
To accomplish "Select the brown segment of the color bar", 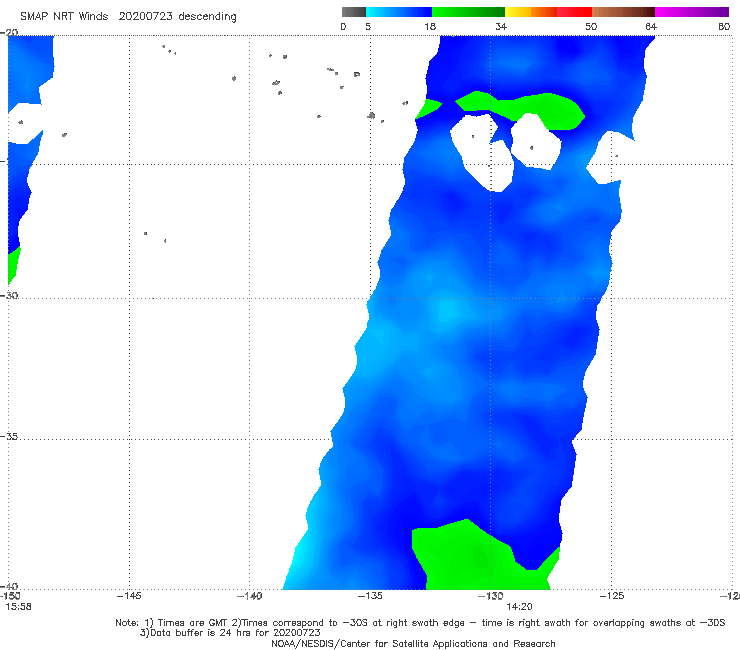I will pos(623,12).
